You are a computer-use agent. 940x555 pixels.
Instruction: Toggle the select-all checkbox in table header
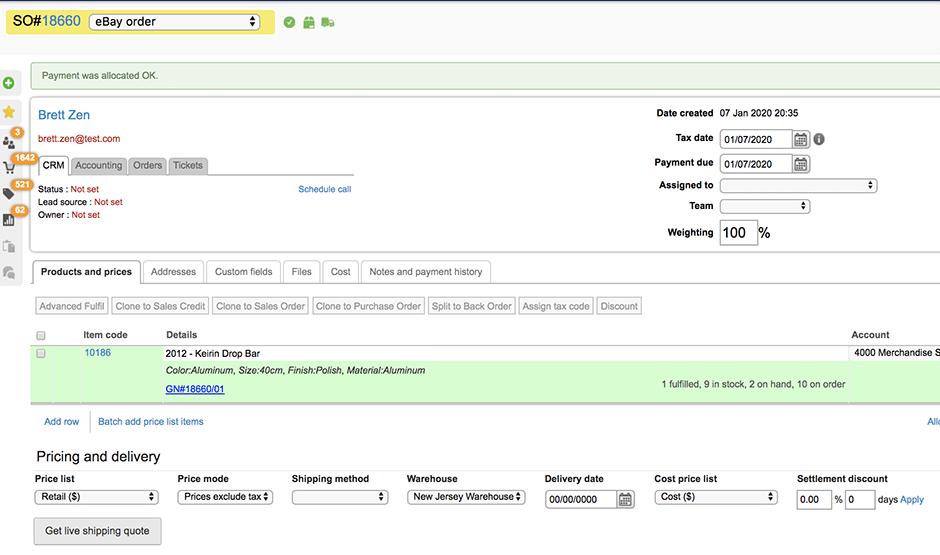[41, 336]
